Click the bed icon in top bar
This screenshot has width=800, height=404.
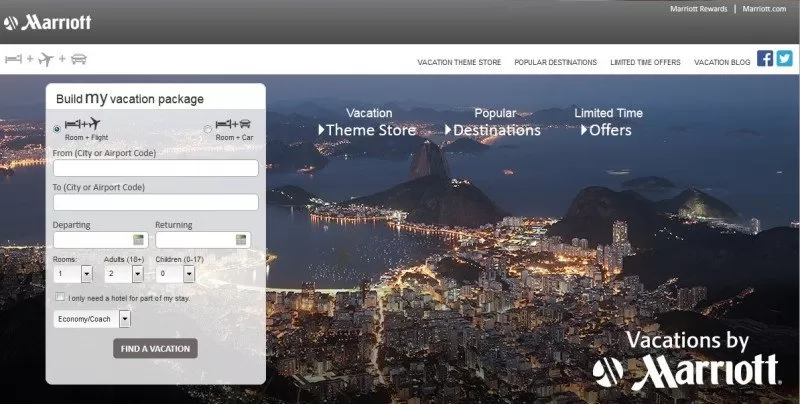[13, 59]
